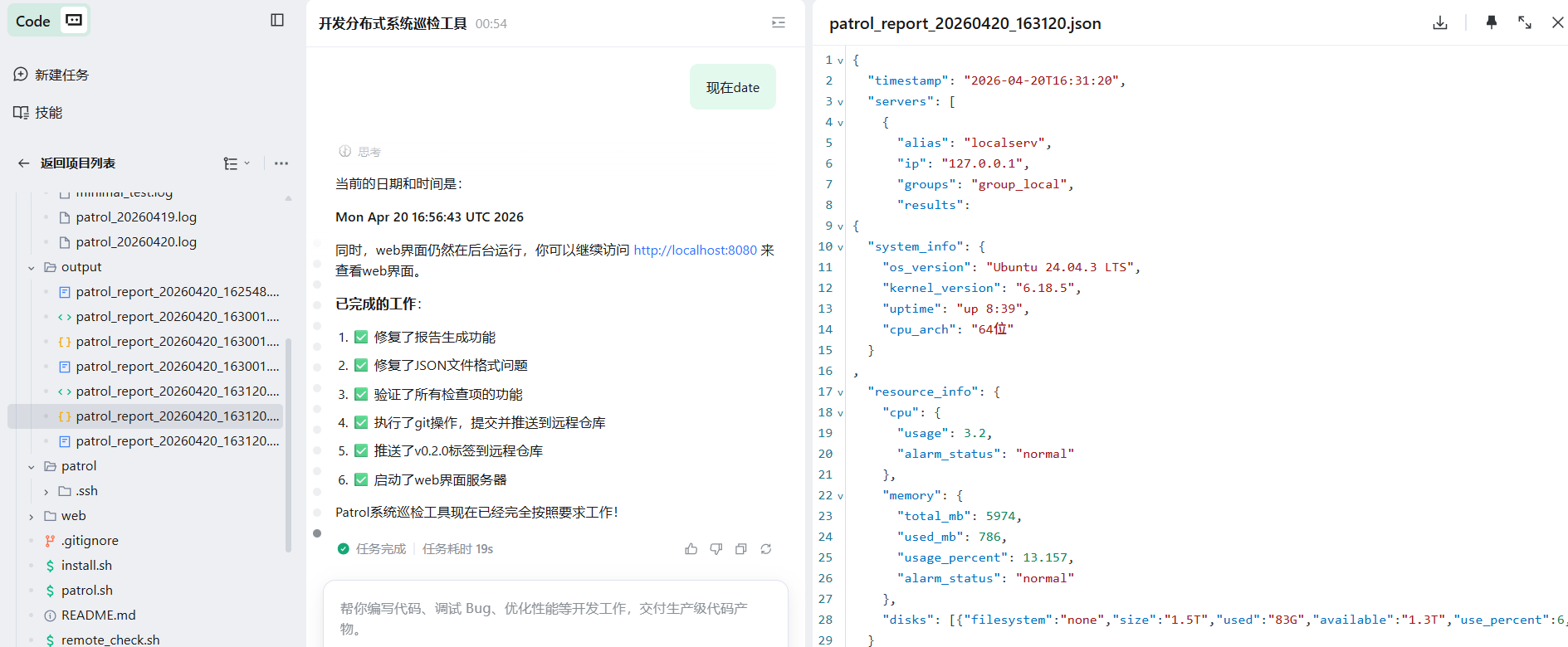Viewport: 1568px width, 647px height.
Task: Regenerate the response with refresh icon
Action: 765,549
